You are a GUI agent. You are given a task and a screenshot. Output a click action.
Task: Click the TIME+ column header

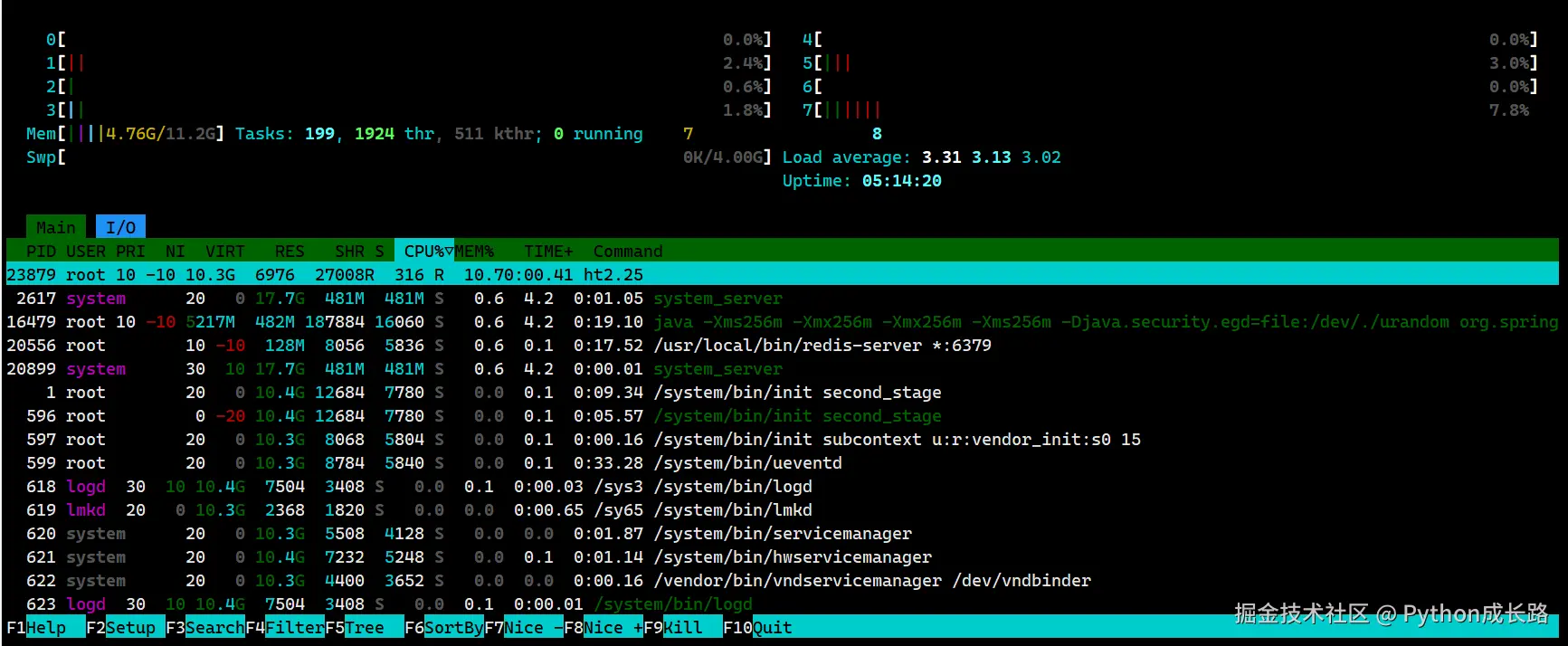click(x=548, y=251)
